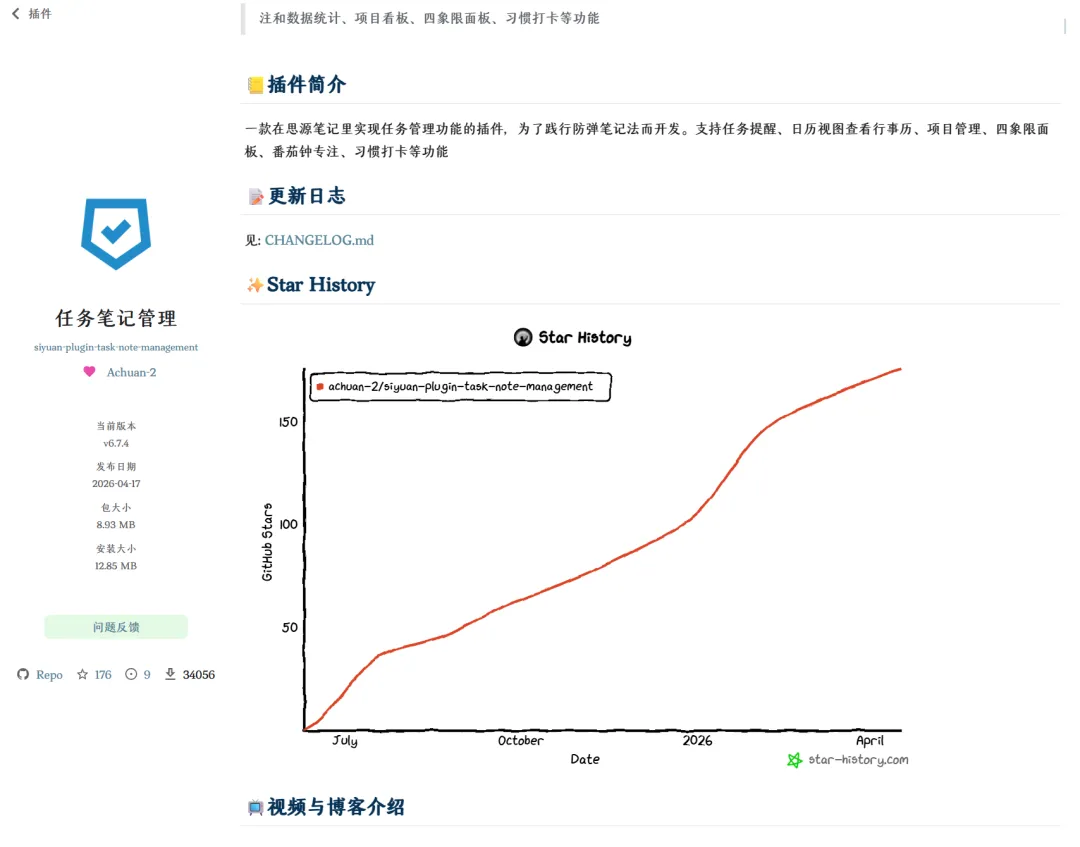
Task: Click the blue shield checkmark plugin logo
Action: tap(116, 233)
